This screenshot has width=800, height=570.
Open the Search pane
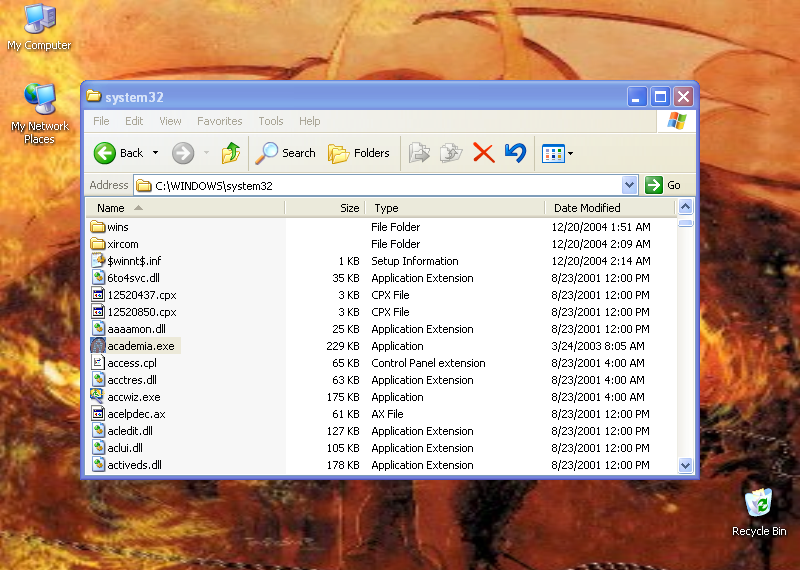pyautogui.click(x=285, y=153)
